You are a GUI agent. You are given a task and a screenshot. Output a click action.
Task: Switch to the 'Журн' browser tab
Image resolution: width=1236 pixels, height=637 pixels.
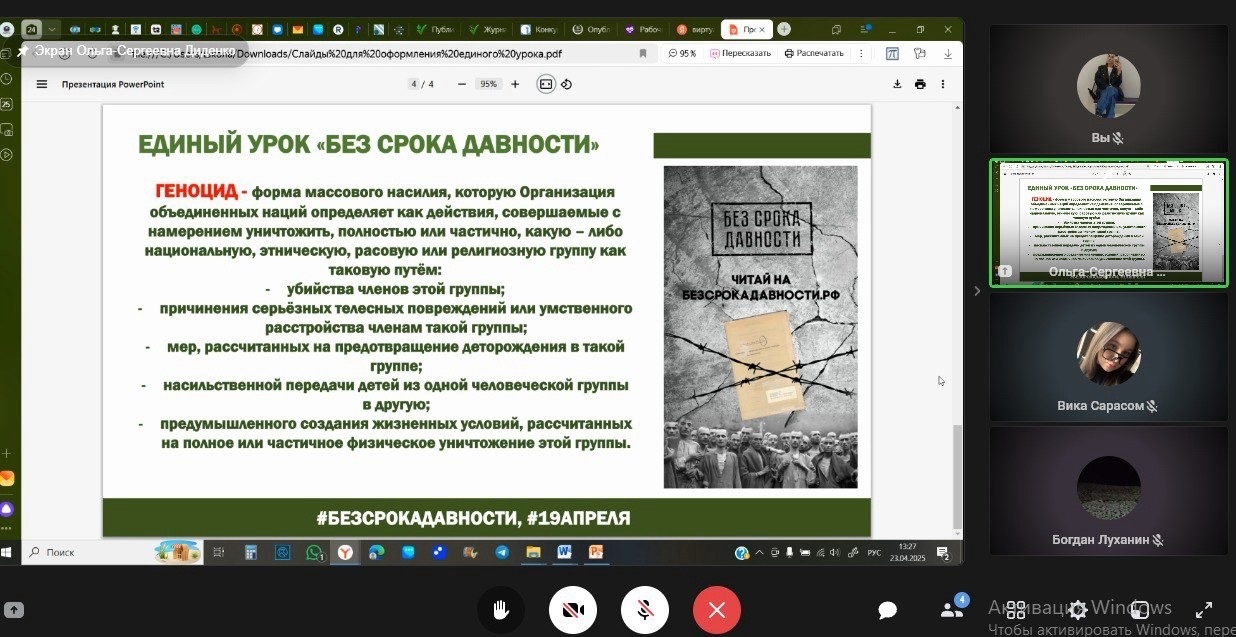[x=489, y=29]
